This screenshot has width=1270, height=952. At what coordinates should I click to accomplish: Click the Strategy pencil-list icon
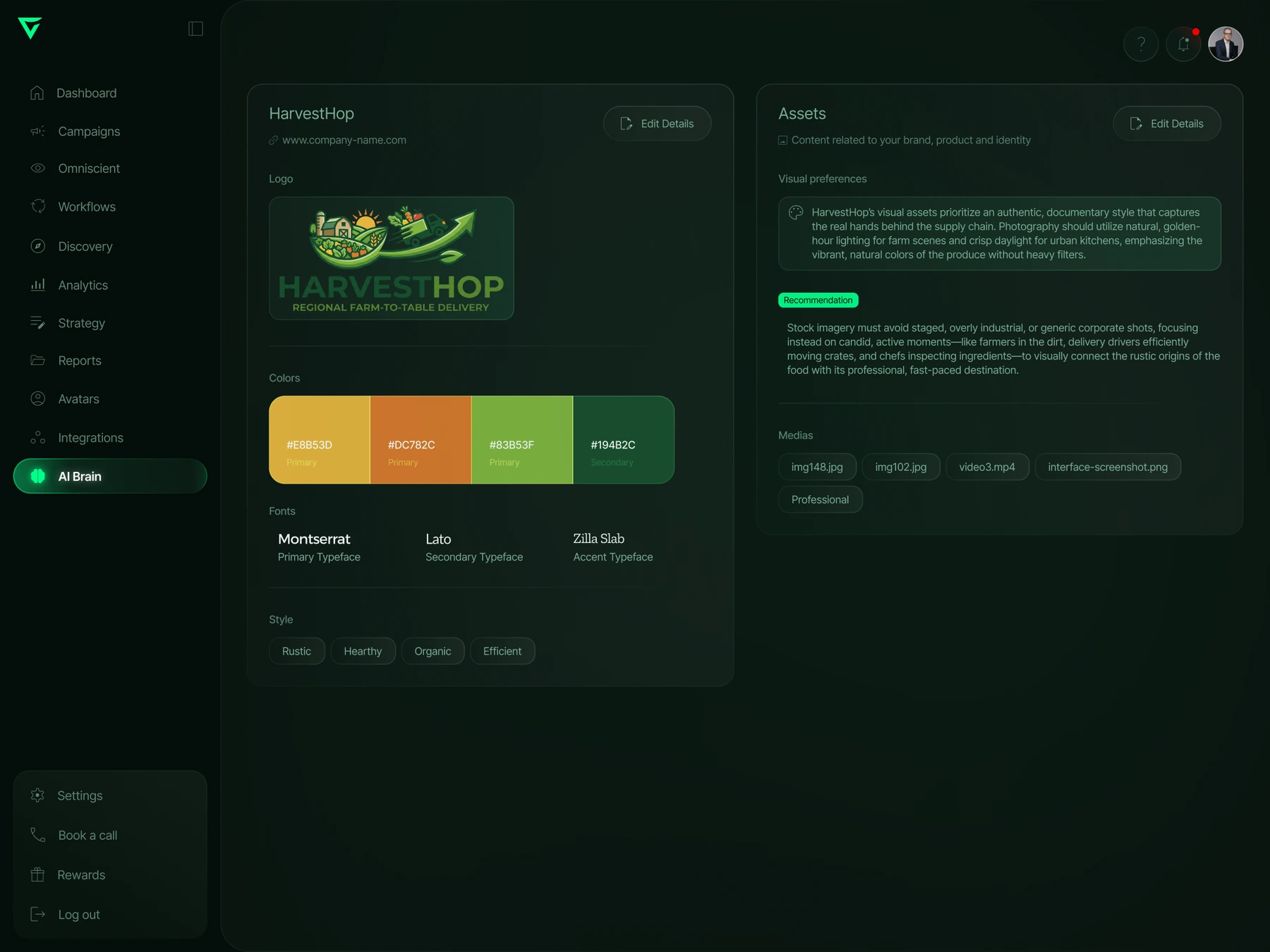tap(37, 323)
